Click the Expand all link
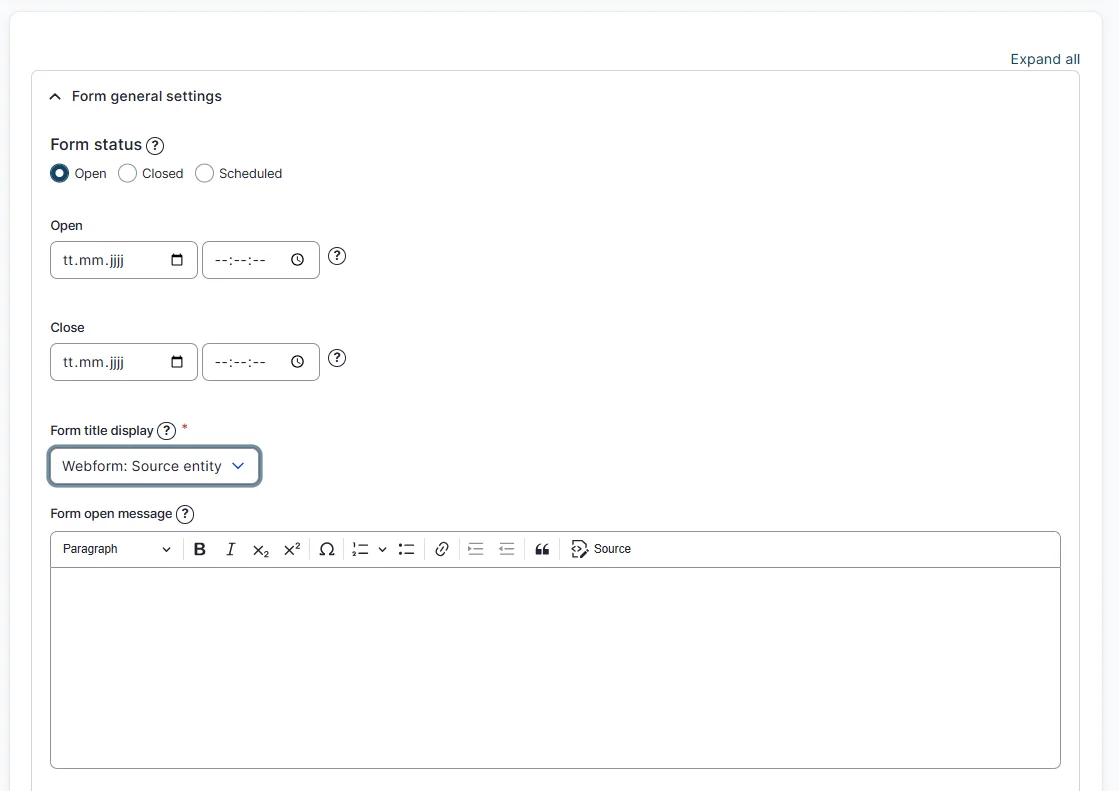Screen dimensions: 1119x791 pyautogui.click(x=1045, y=59)
